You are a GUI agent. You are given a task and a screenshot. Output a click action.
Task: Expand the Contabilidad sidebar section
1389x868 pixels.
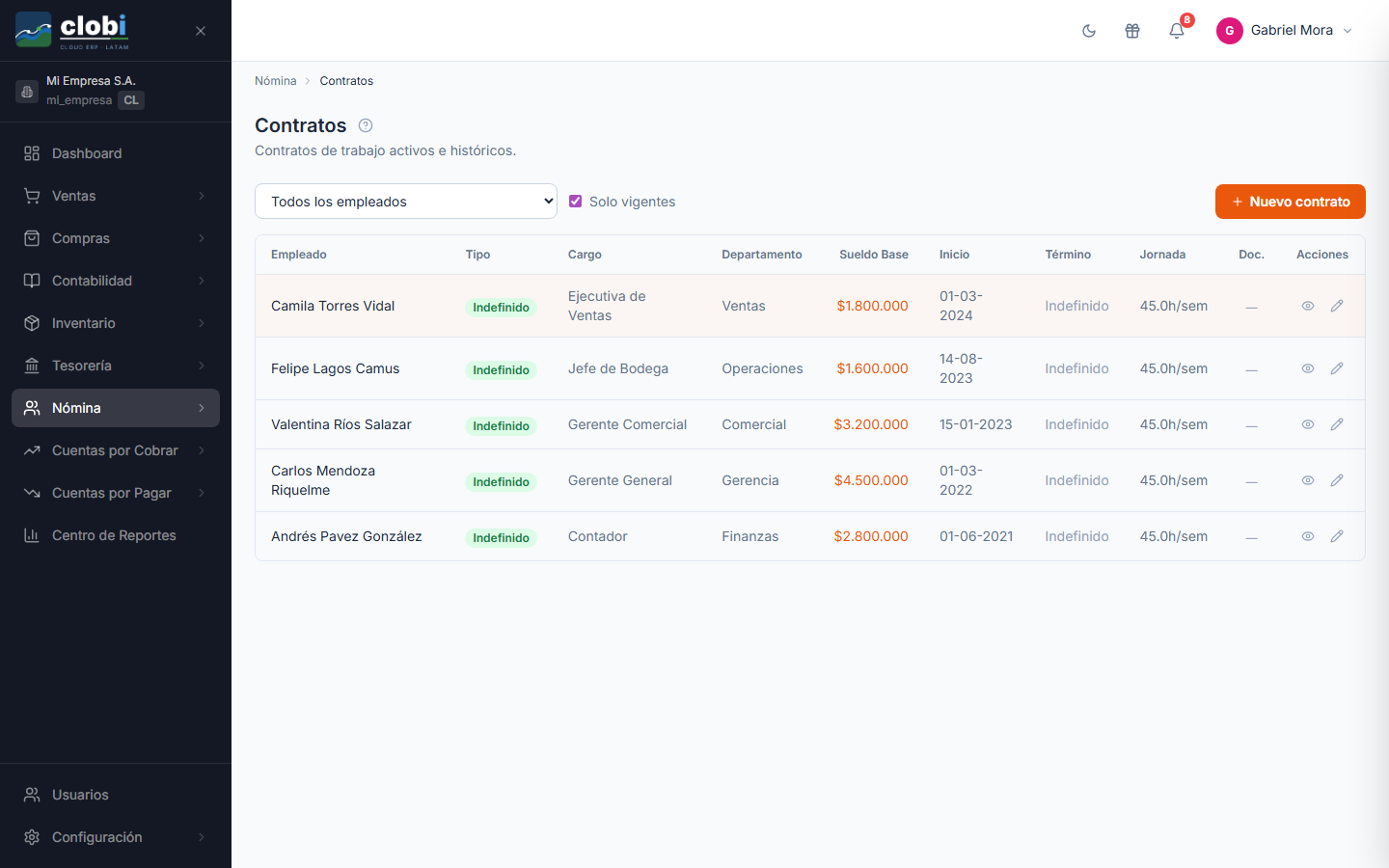click(x=116, y=281)
